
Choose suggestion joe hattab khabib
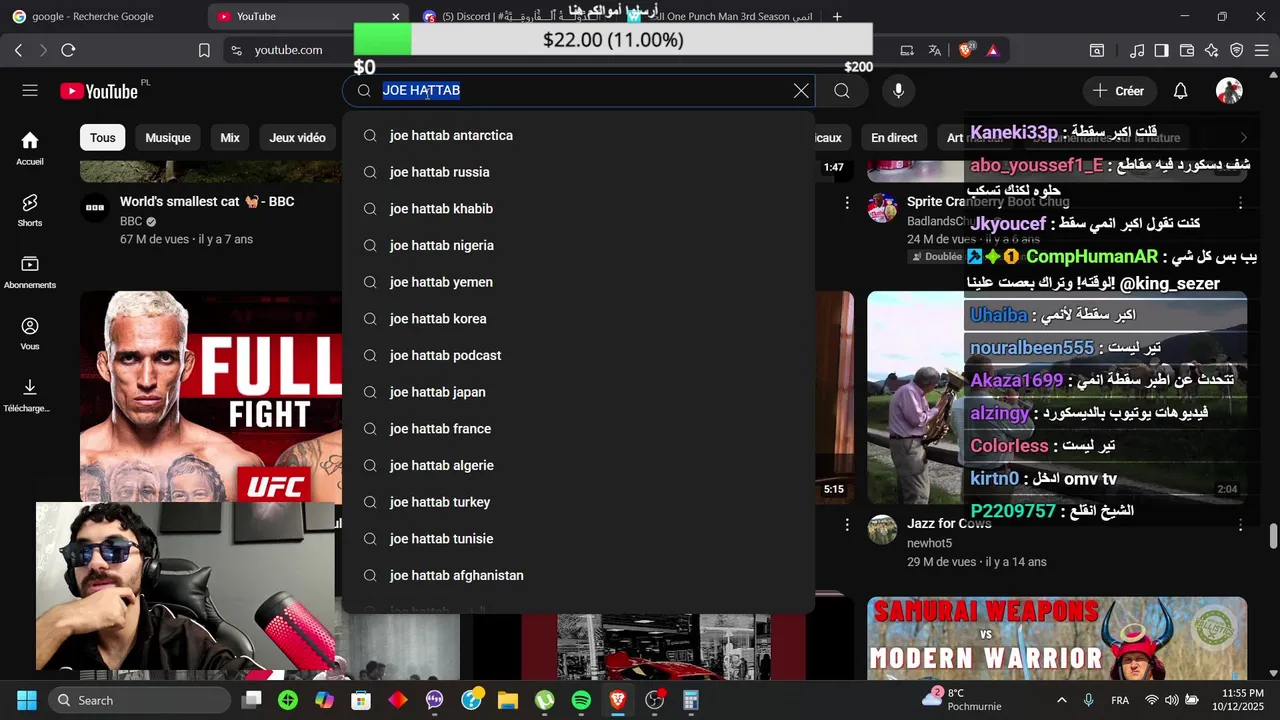coord(578,209)
